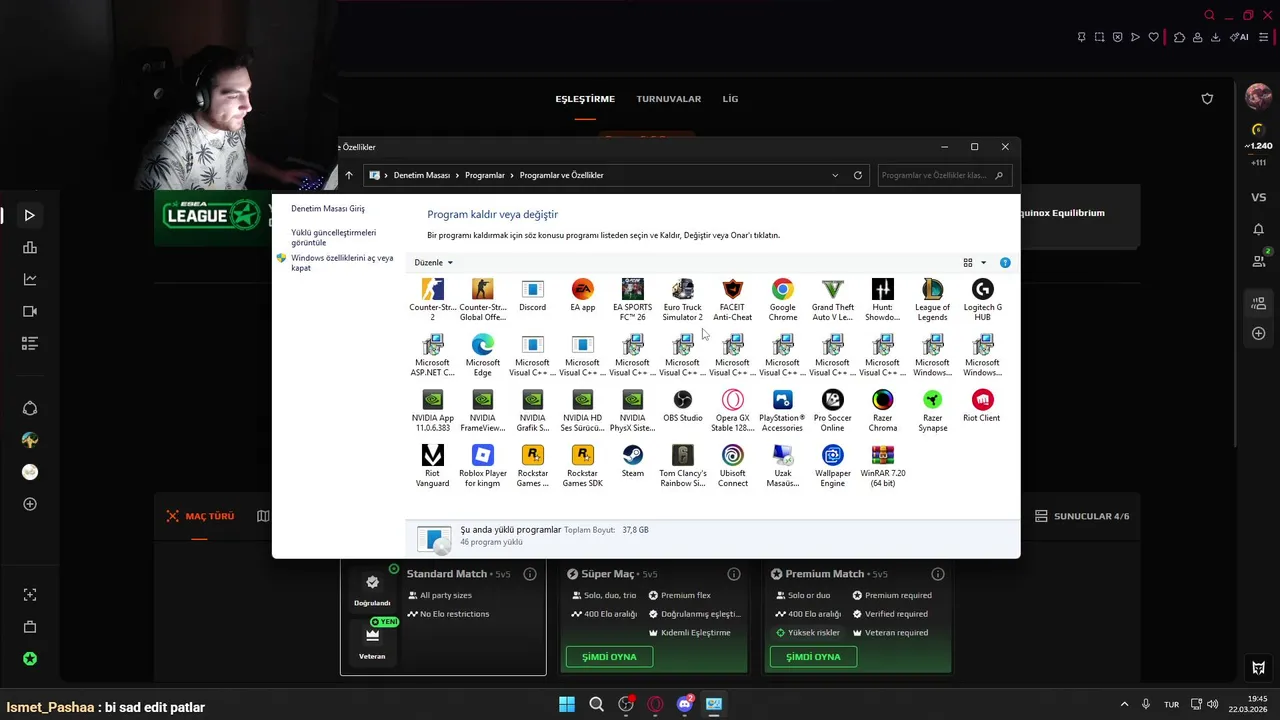
Task: Select Riot Vanguard program entry
Action: pos(432,466)
